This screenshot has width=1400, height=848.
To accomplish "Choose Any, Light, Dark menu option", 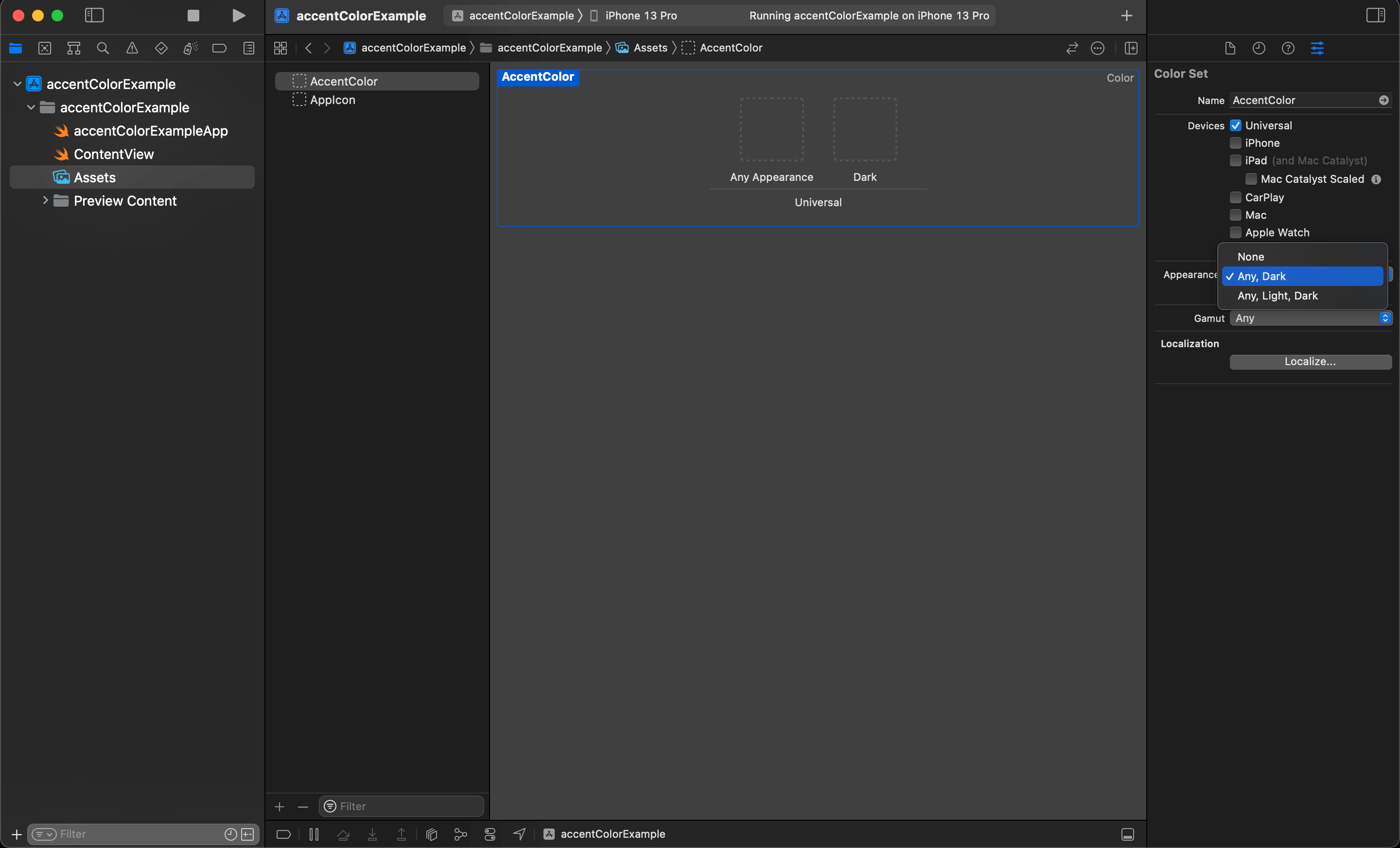I will [1277, 296].
